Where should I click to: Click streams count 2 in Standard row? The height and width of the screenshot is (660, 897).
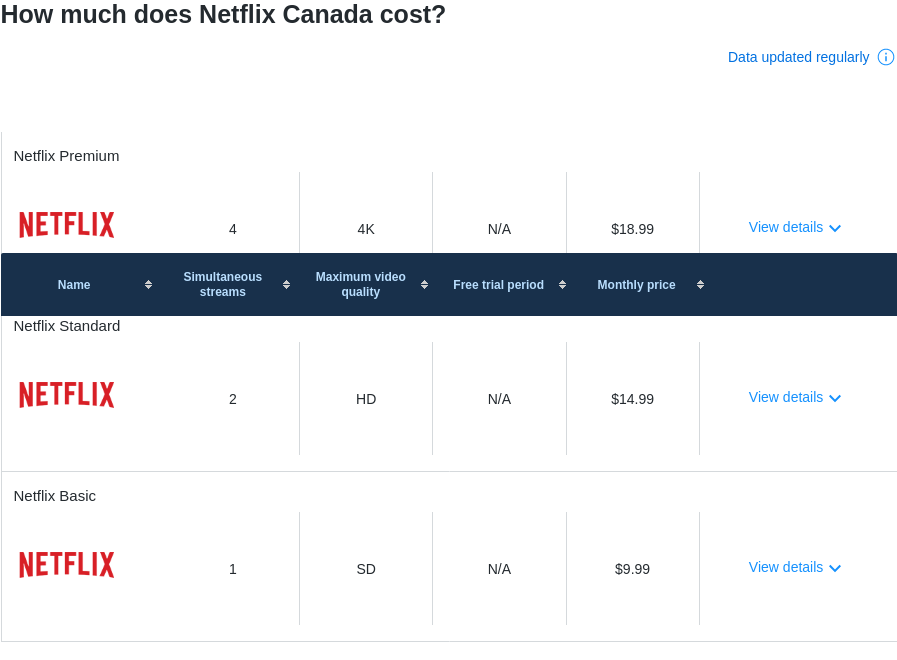pyautogui.click(x=233, y=399)
